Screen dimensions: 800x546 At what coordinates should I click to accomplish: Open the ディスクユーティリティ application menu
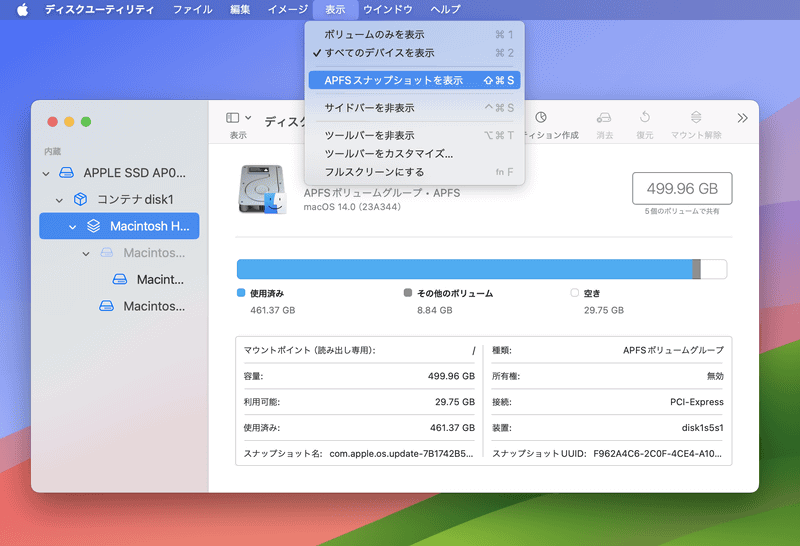point(99,9)
